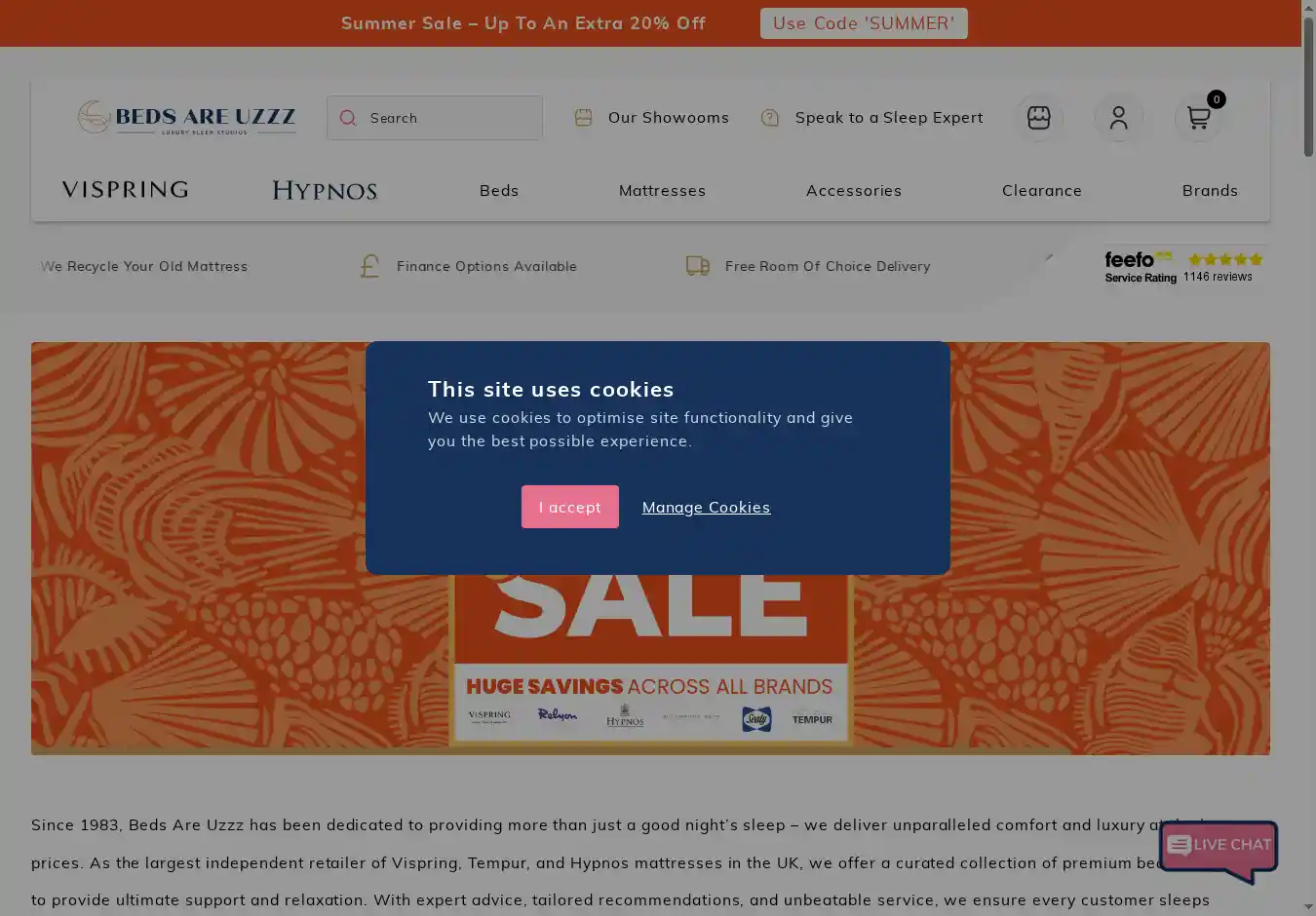This screenshot has height=916, width=1316.
Task: Open the Clearance menu
Action: [1042, 191]
